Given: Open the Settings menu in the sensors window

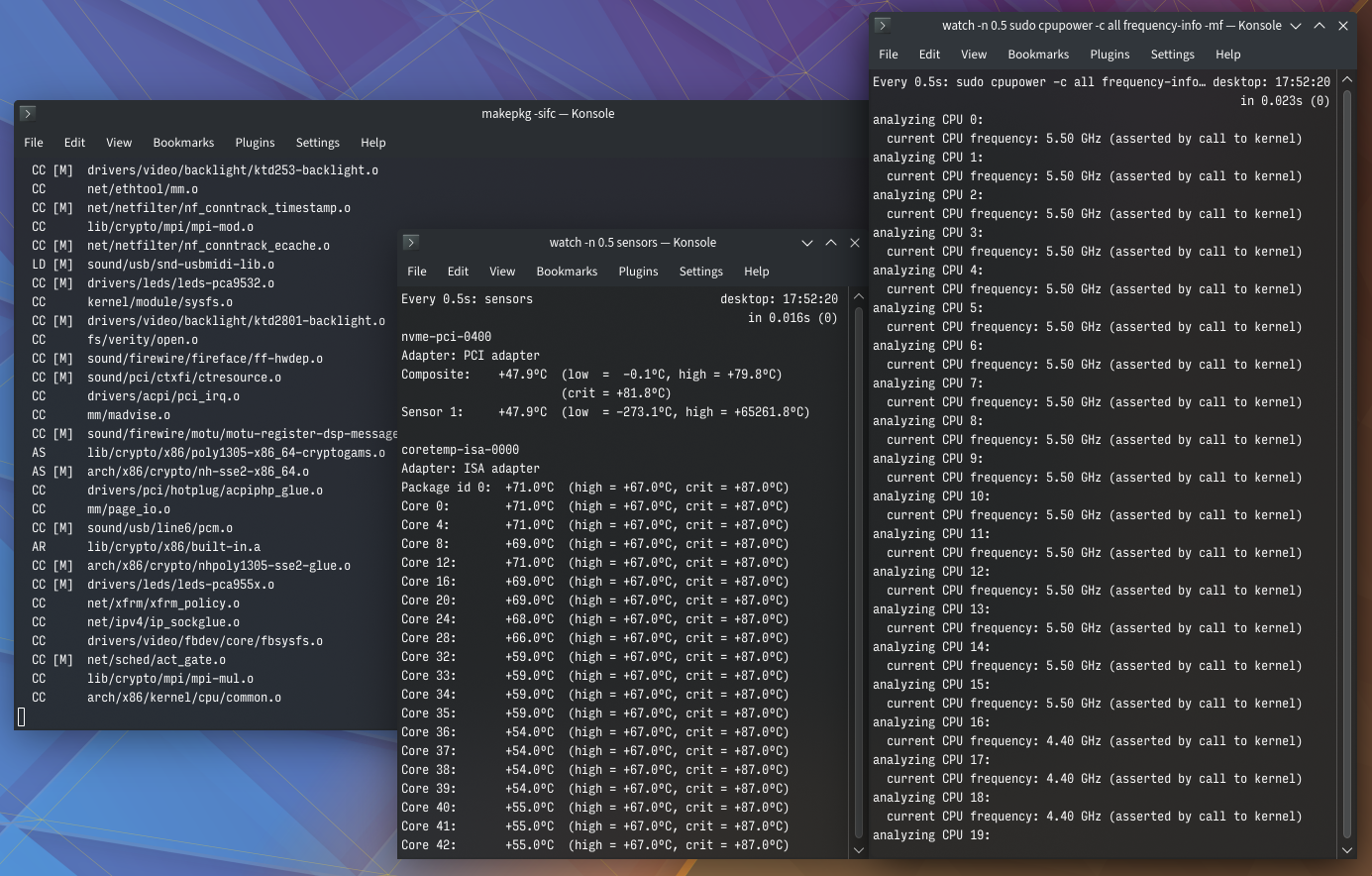Looking at the screenshot, I should [700, 272].
